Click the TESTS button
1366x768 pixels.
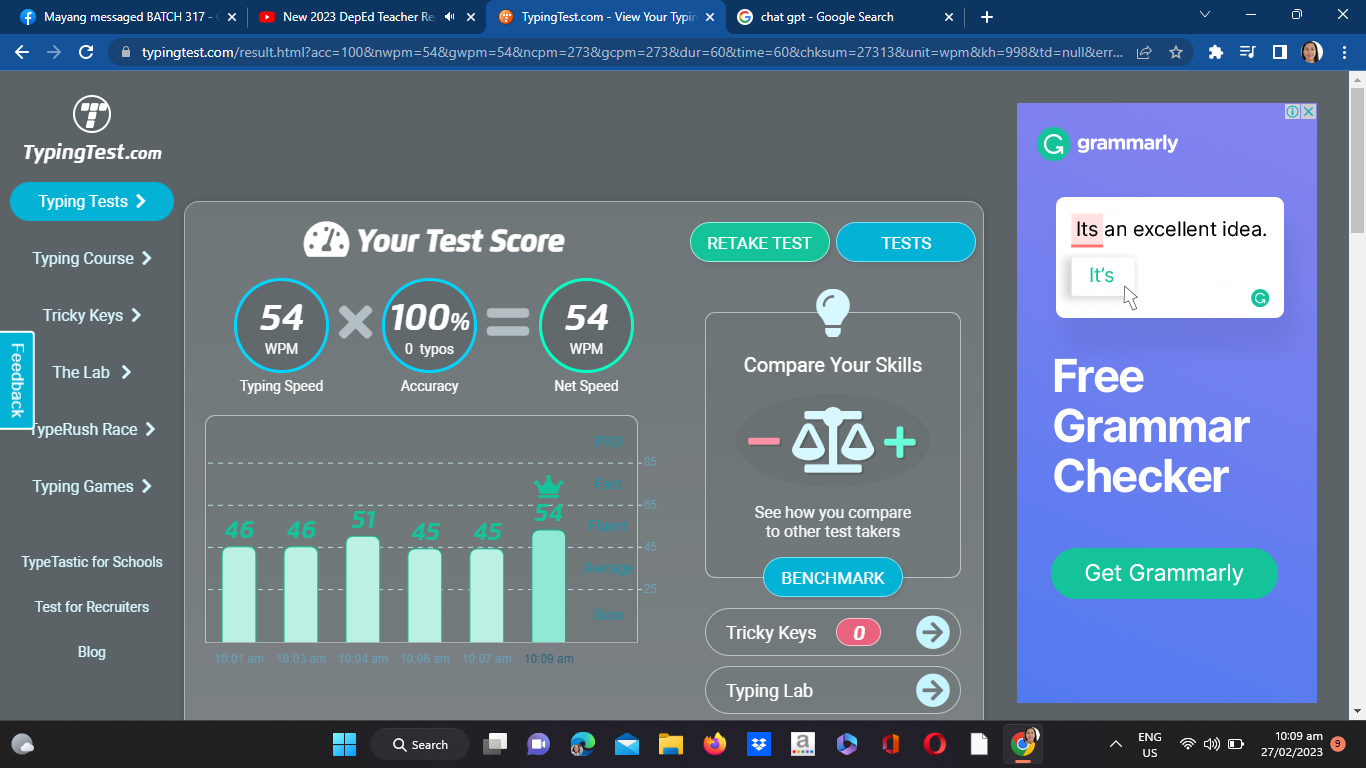tap(906, 242)
